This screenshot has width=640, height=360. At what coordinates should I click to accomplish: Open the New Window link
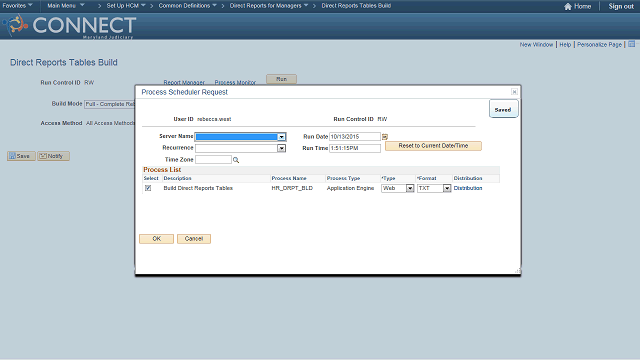(x=536, y=44)
